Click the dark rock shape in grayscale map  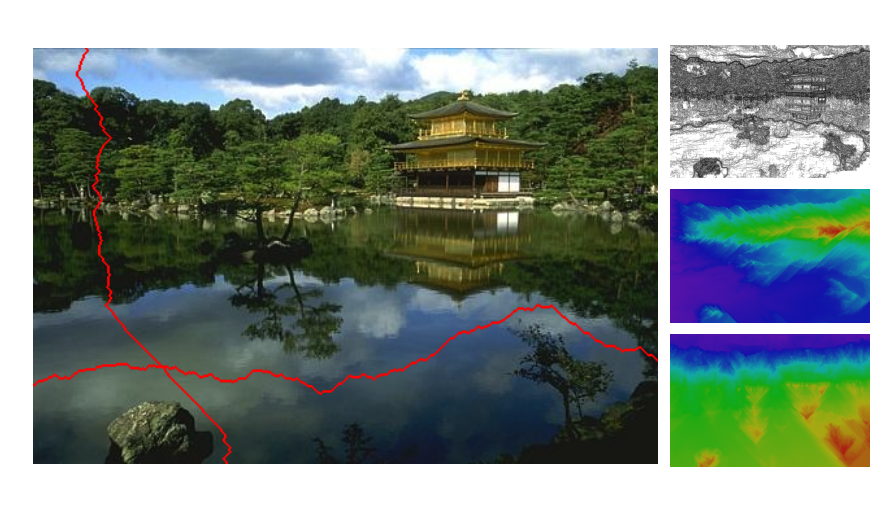coord(706,167)
